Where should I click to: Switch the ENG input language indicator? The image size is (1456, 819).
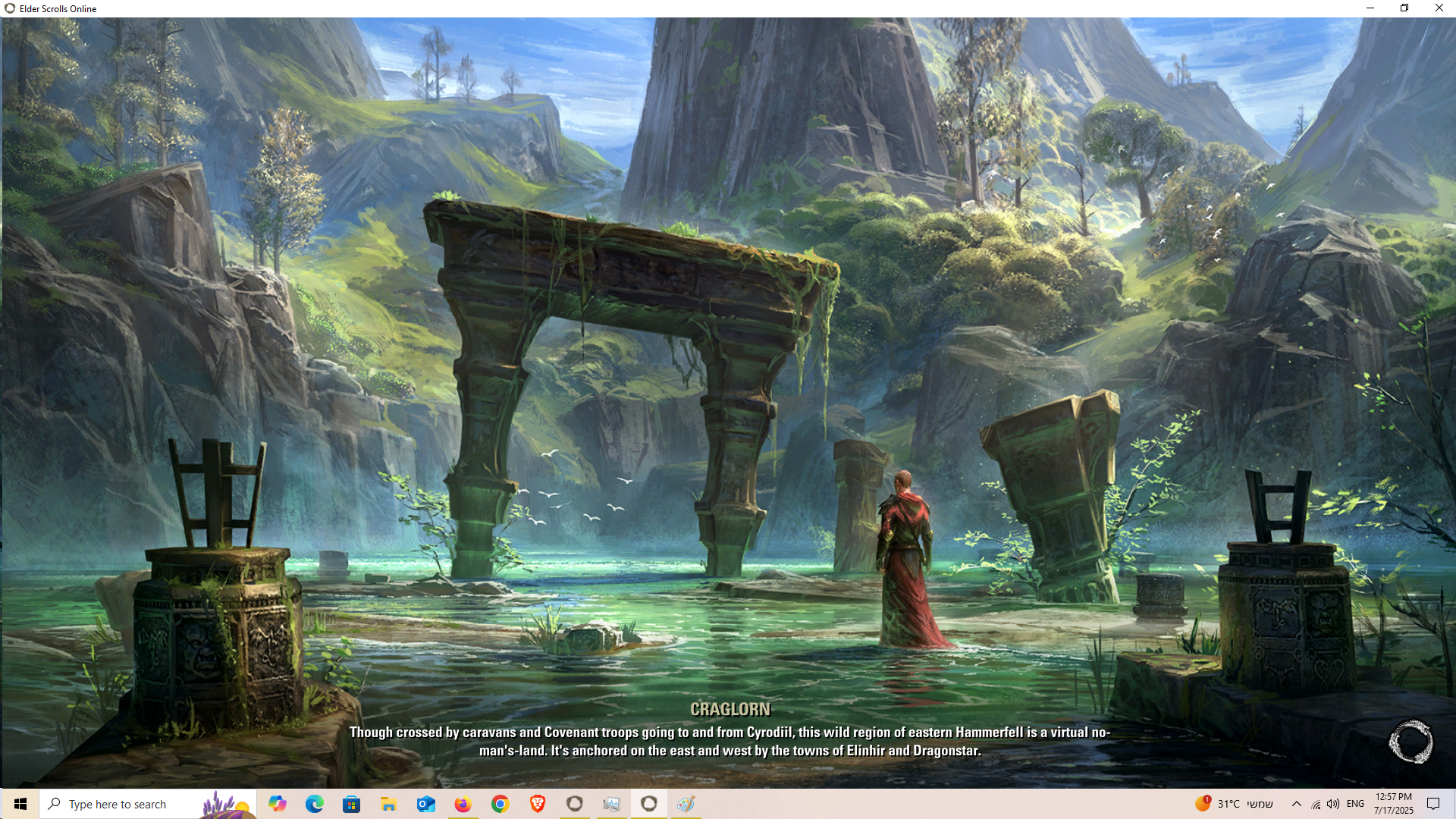click(x=1355, y=804)
